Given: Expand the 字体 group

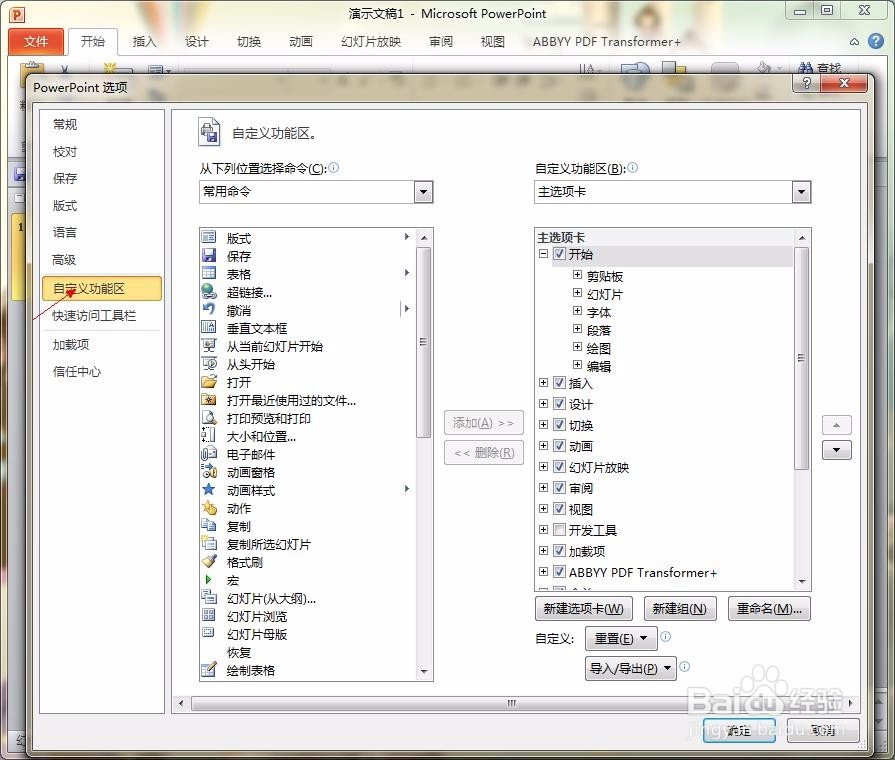Looking at the screenshot, I should tap(577, 311).
